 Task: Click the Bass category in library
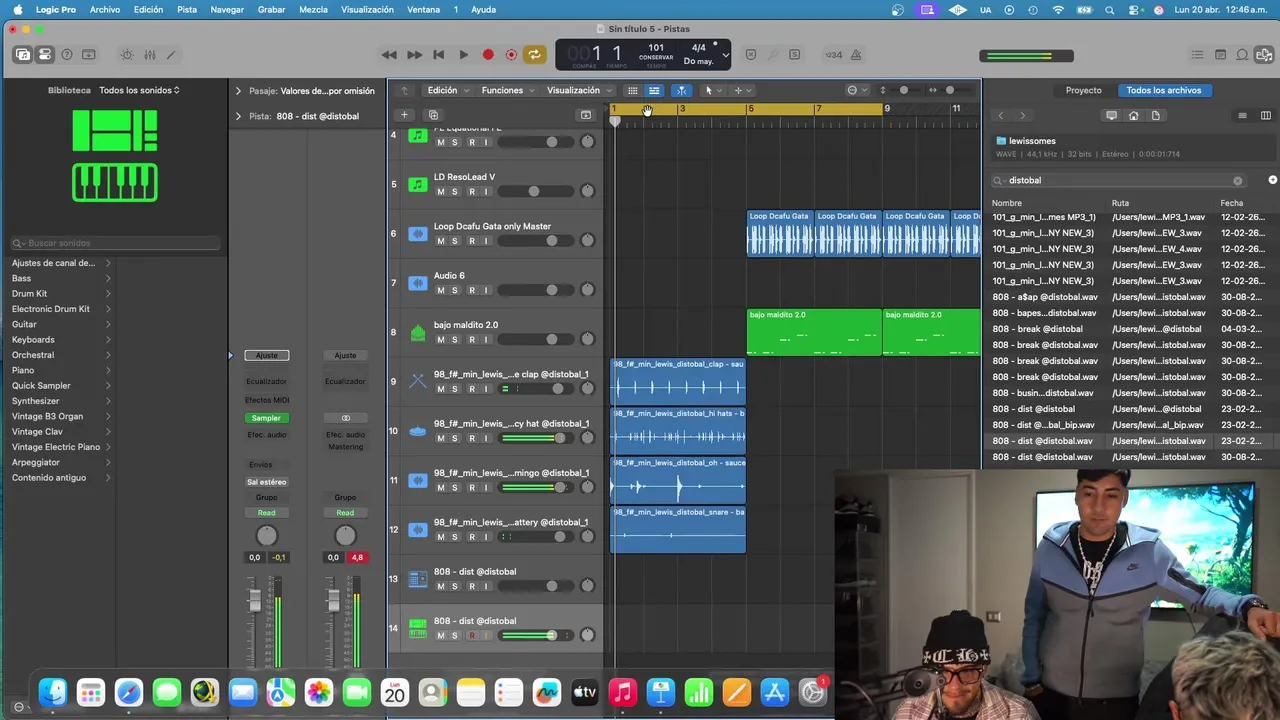21,278
